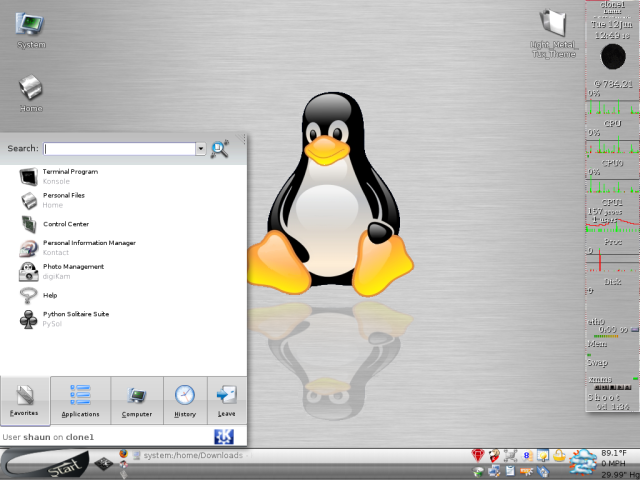Click the resize grip at menu corner
The width and height of the screenshot is (640, 480).
[x=241, y=139]
